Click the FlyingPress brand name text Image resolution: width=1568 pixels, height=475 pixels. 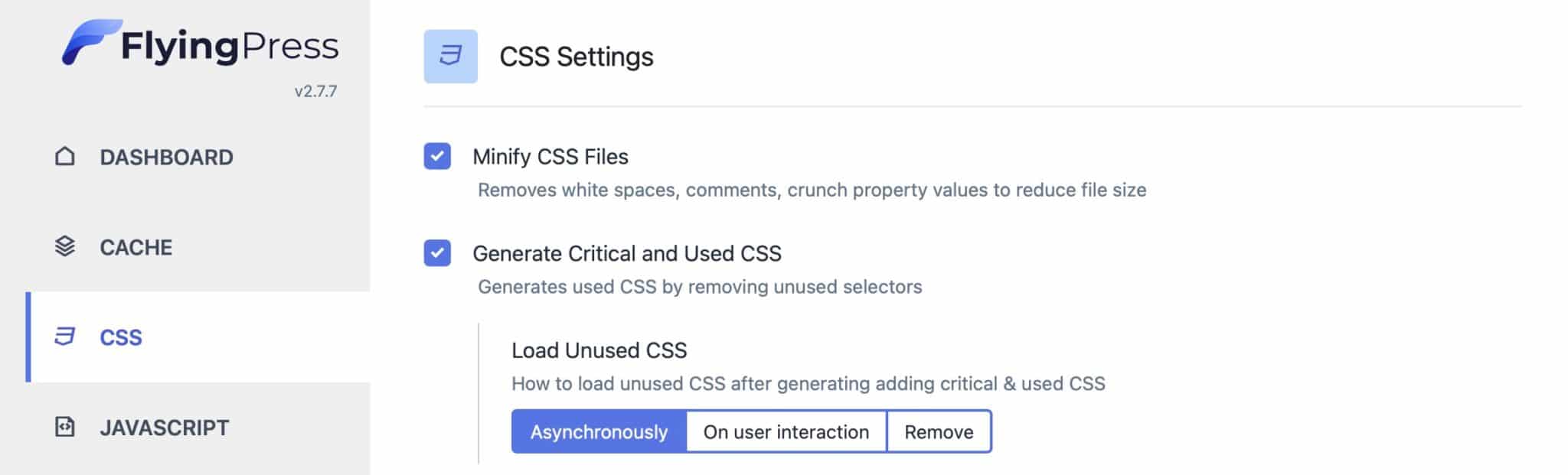(x=230, y=47)
